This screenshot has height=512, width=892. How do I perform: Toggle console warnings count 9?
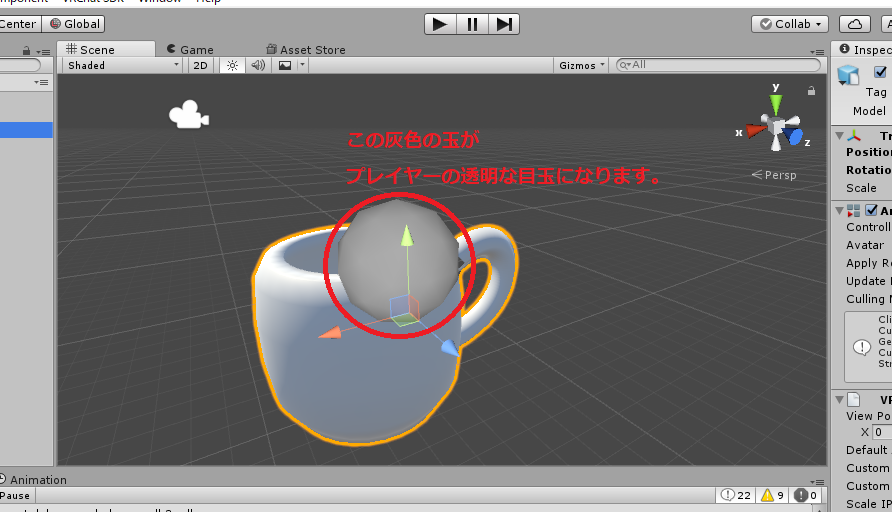[773, 496]
